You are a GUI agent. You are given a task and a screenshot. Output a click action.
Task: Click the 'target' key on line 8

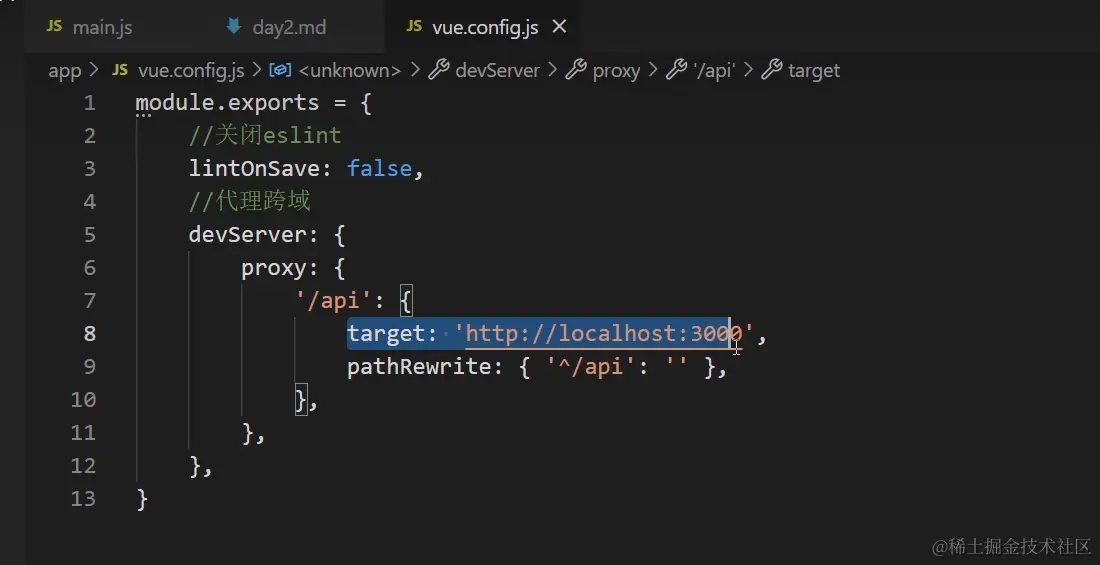click(x=386, y=334)
